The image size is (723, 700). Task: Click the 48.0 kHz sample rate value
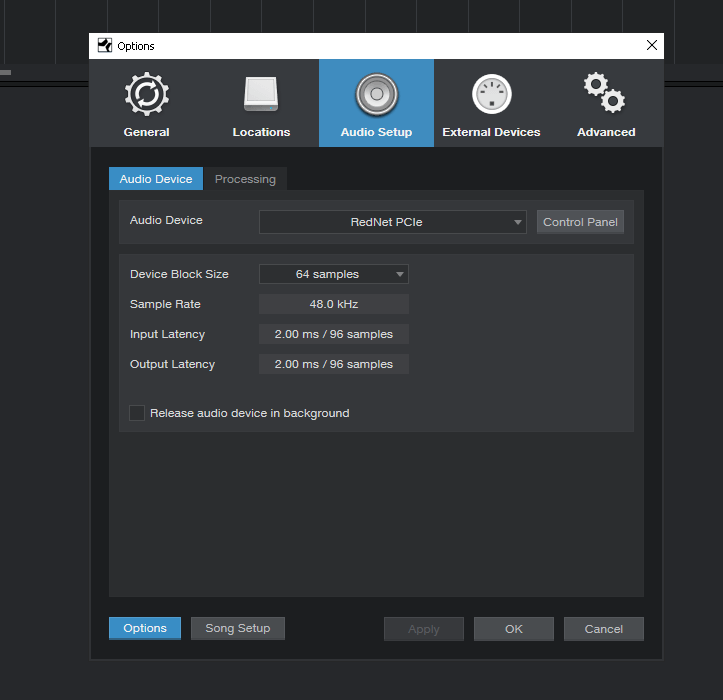tap(334, 304)
